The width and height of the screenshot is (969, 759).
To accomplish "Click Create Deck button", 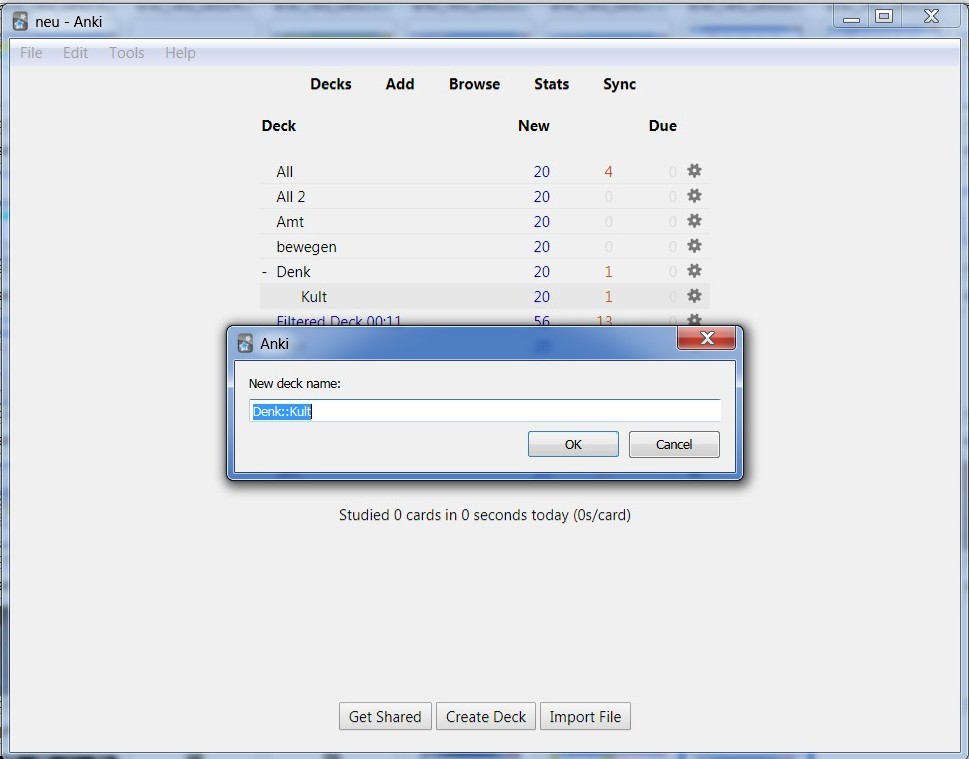I will tap(486, 716).
